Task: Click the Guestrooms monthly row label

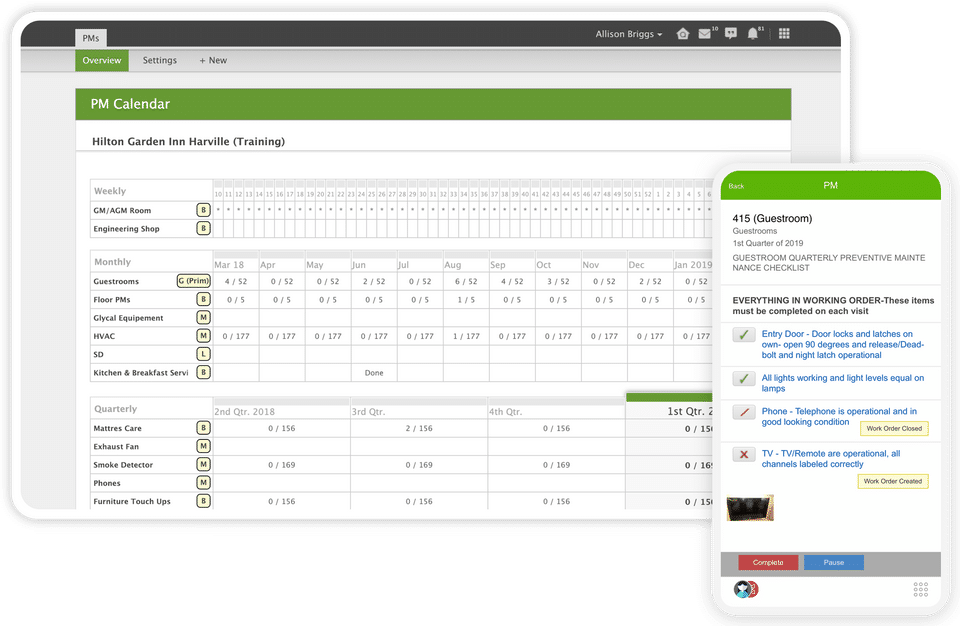Action: 116,282
